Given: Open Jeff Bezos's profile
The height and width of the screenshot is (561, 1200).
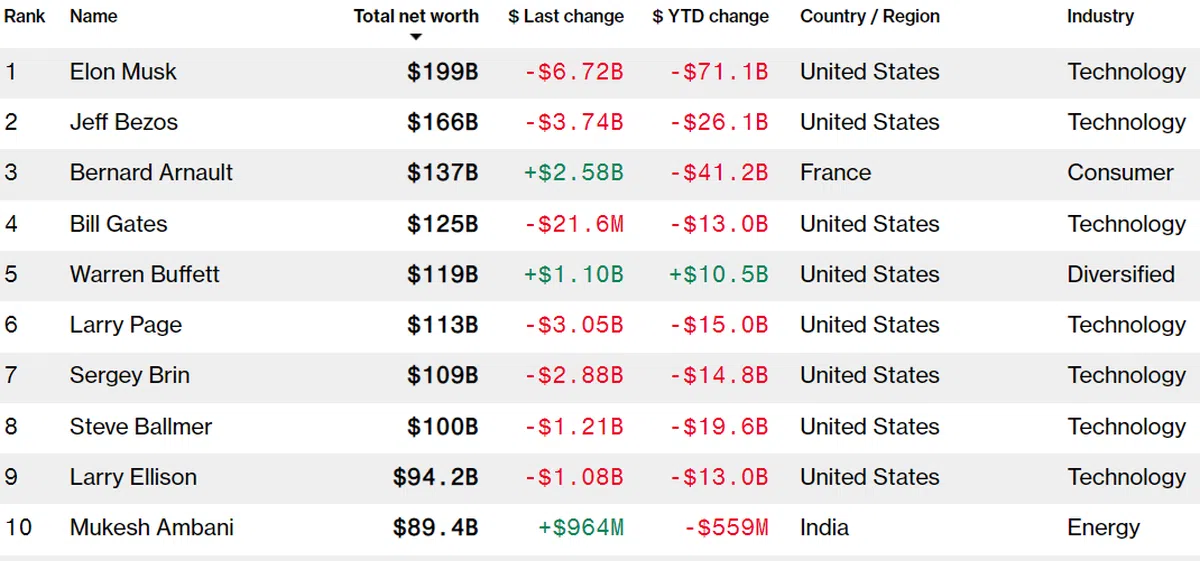Looking at the screenshot, I should (x=124, y=122).
